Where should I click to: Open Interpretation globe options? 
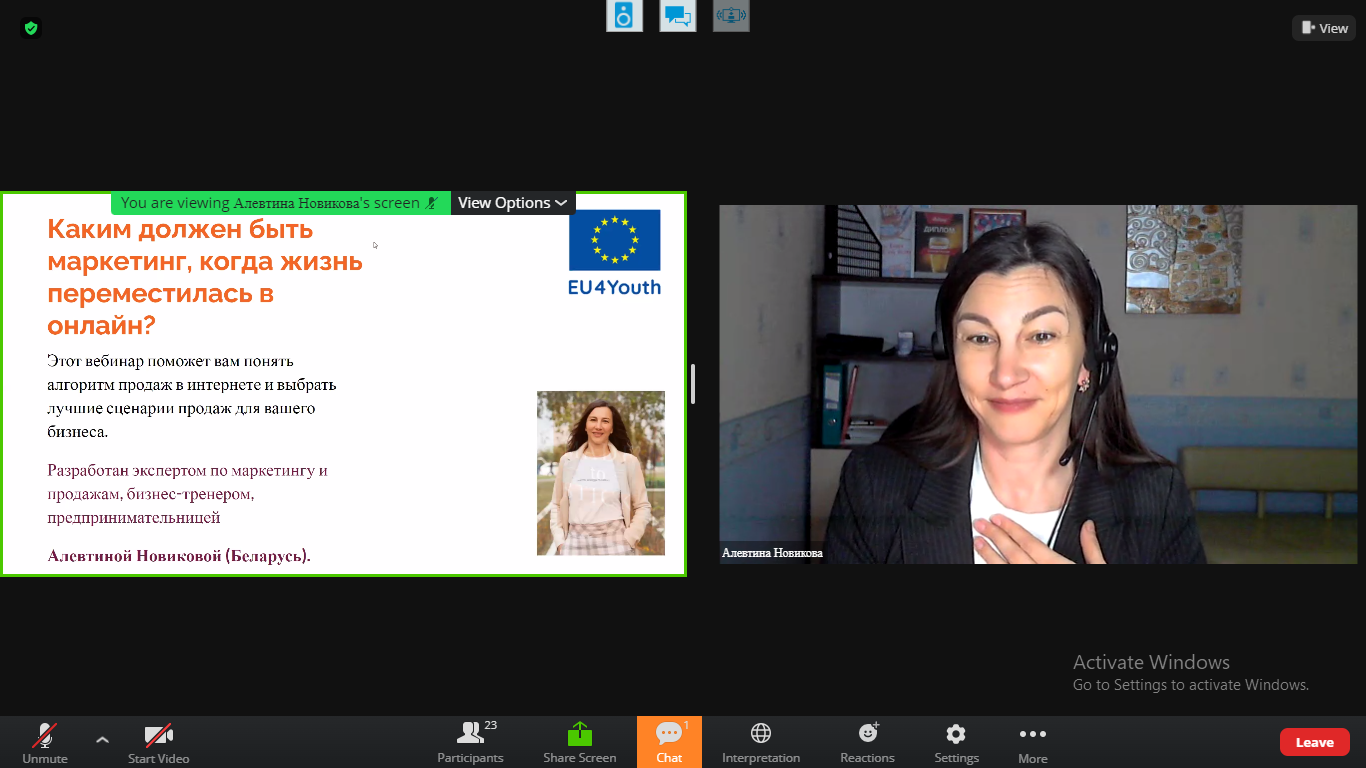[761, 742]
